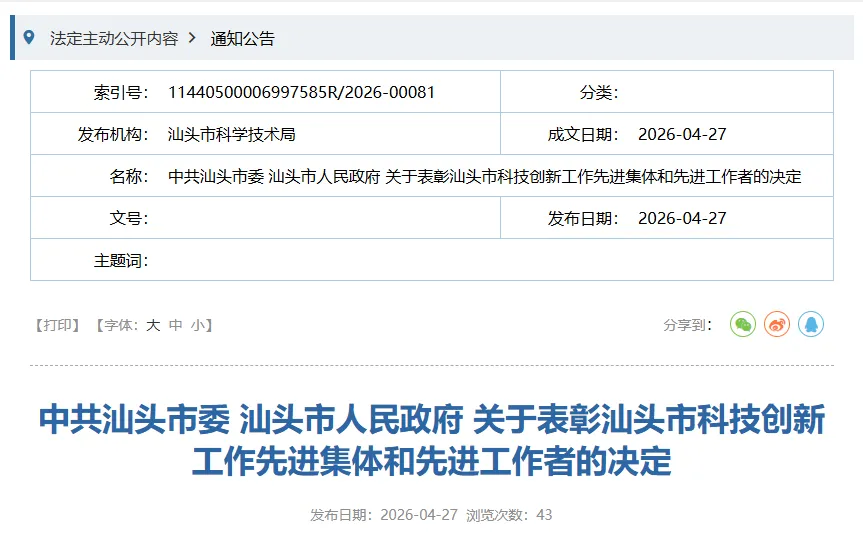Set font size to 大 (large)
863x535 pixels.
153,325
